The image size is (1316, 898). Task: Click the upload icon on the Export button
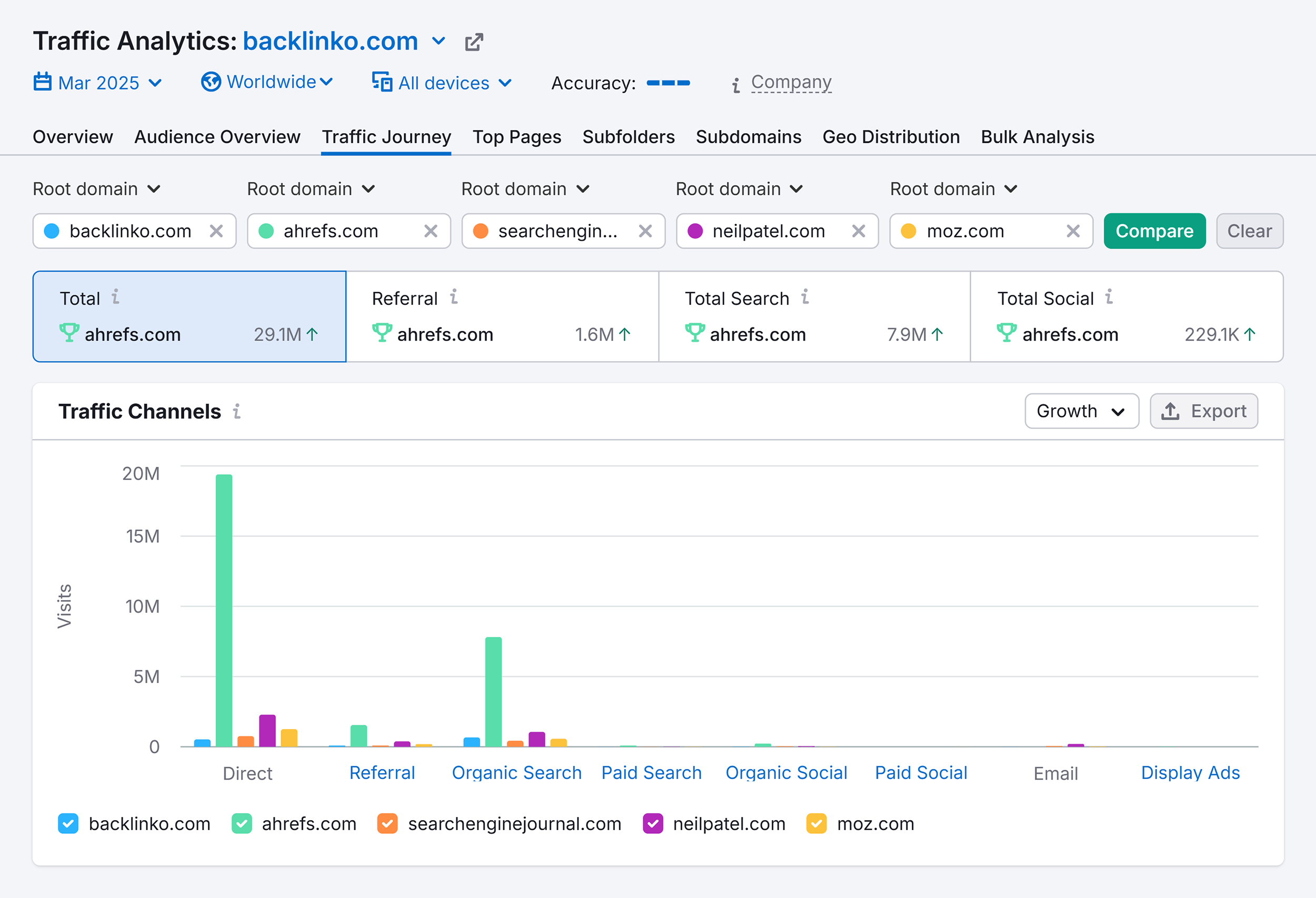(1170, 411)
